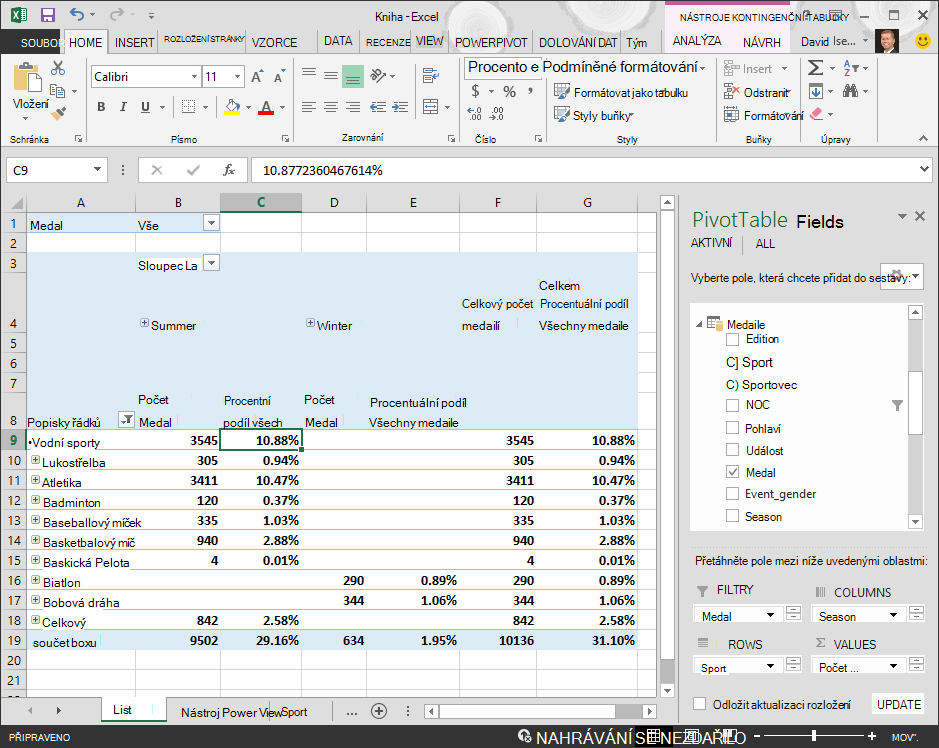The width and height of the screenshot is (939, 748).
Task: Apply underline formatting
Action: coord(145,107)
